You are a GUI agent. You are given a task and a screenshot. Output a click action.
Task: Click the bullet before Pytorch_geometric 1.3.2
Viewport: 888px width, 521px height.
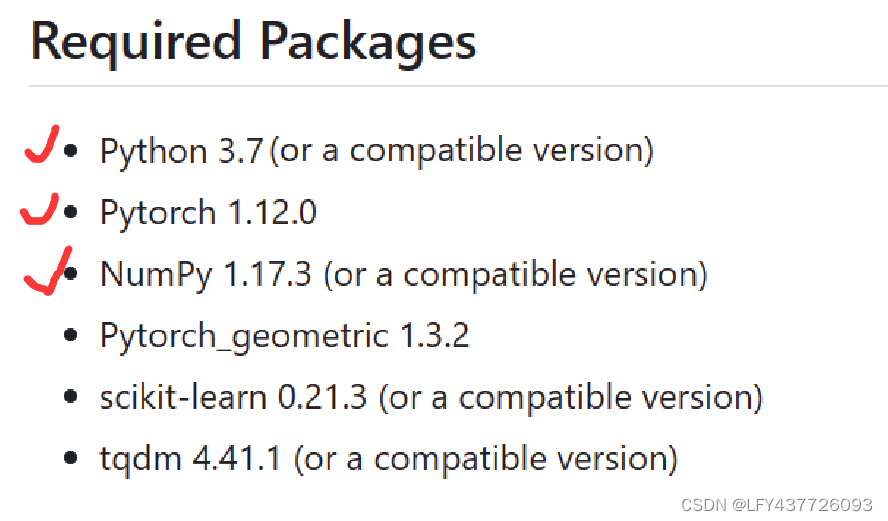(70, 335)
